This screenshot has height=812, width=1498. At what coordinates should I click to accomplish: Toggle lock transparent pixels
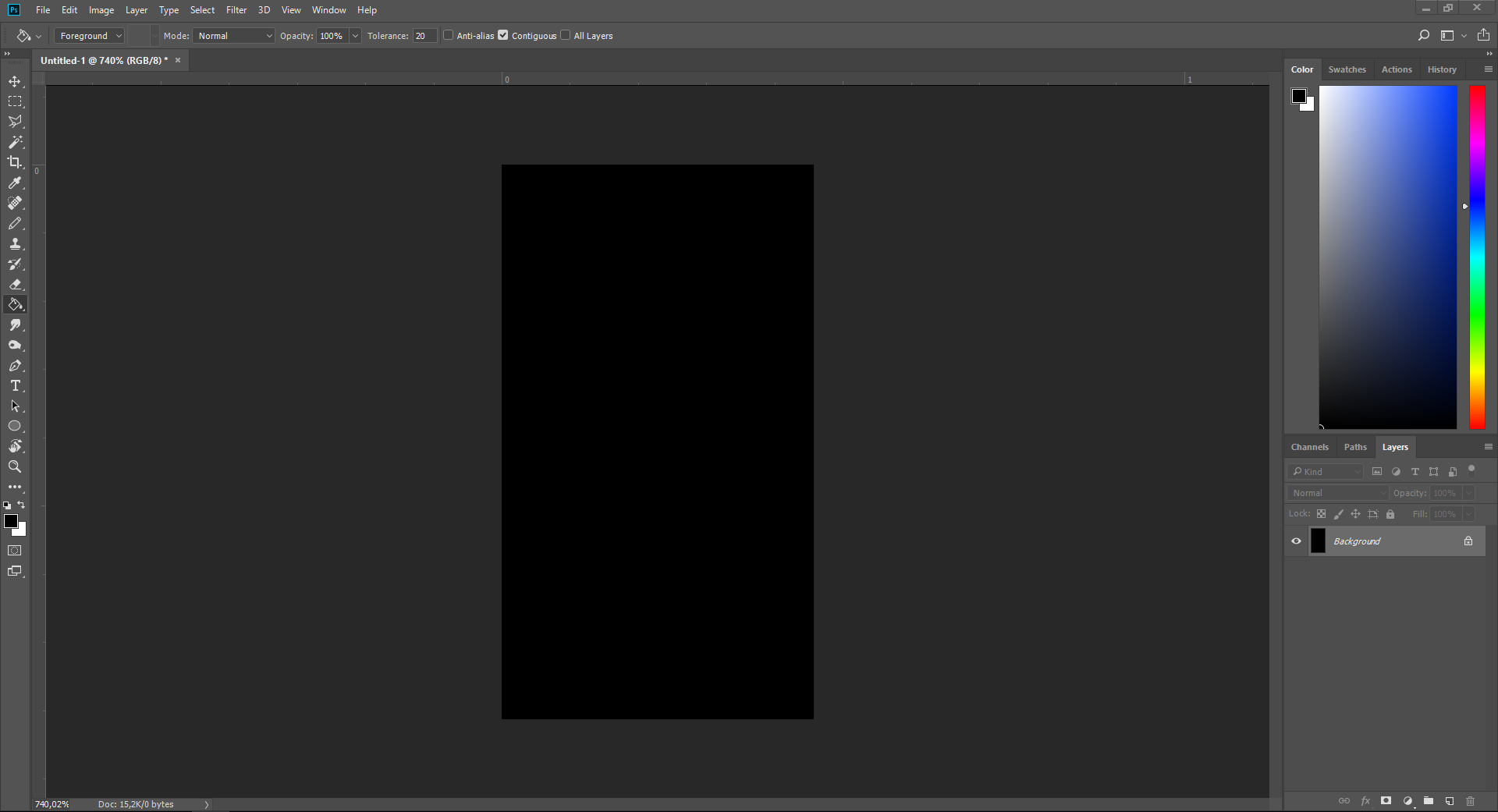pos(1321,514)
